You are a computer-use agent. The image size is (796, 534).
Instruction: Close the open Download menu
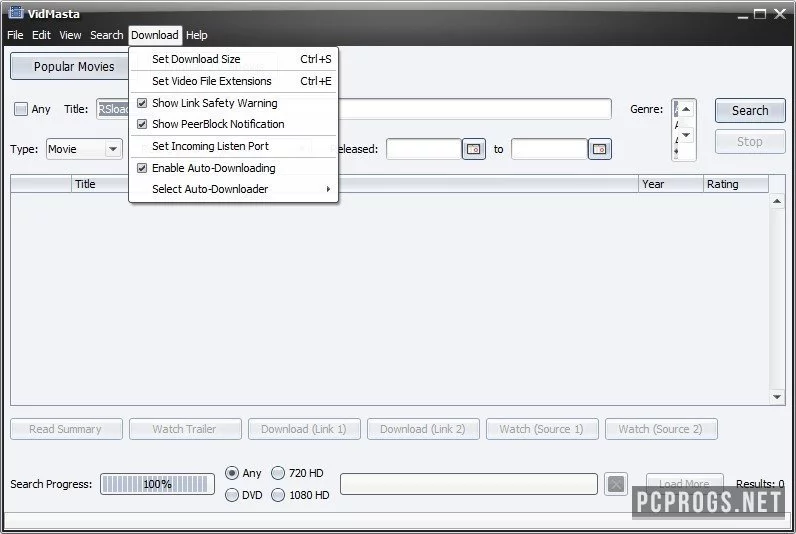click(155, 35)
